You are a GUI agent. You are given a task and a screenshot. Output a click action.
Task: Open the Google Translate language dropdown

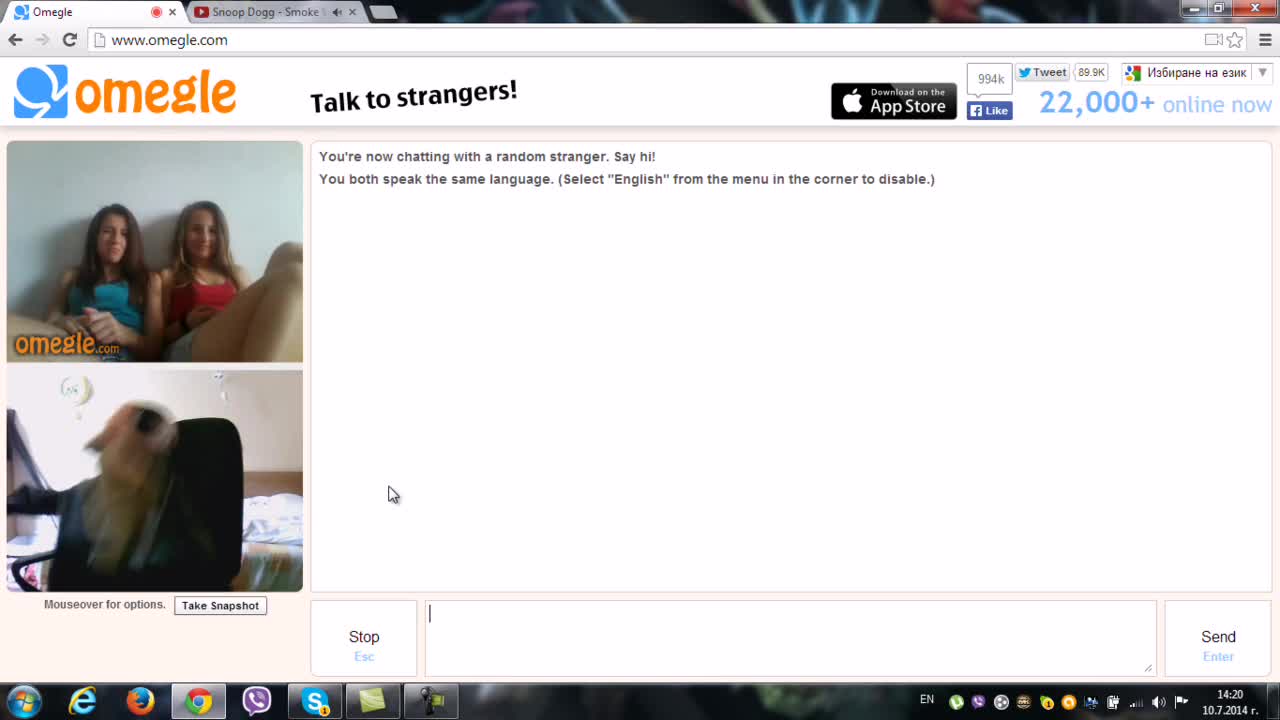click(x=1196, y=73)
